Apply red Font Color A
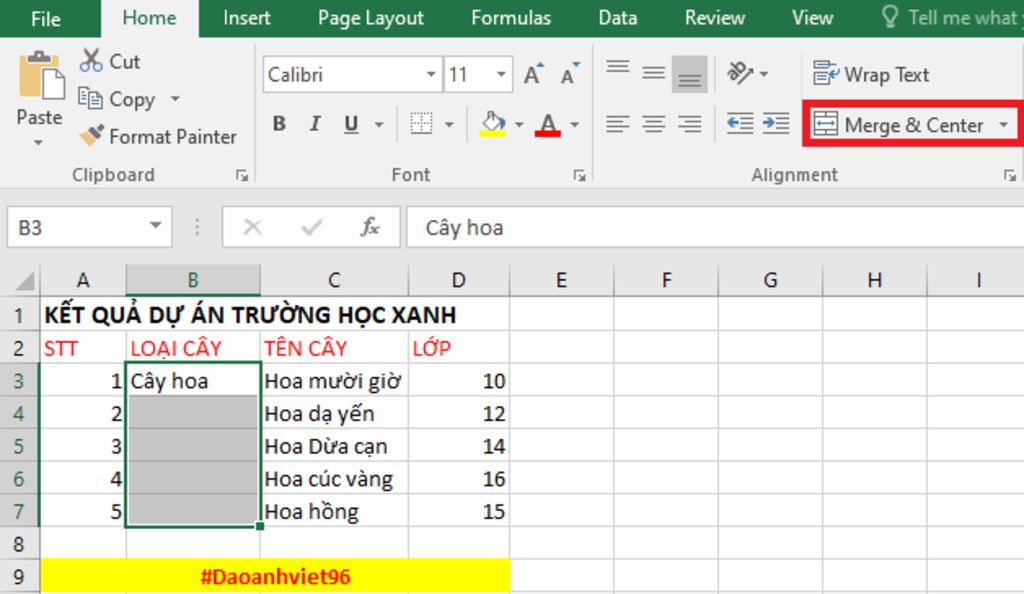 (548, 123)
